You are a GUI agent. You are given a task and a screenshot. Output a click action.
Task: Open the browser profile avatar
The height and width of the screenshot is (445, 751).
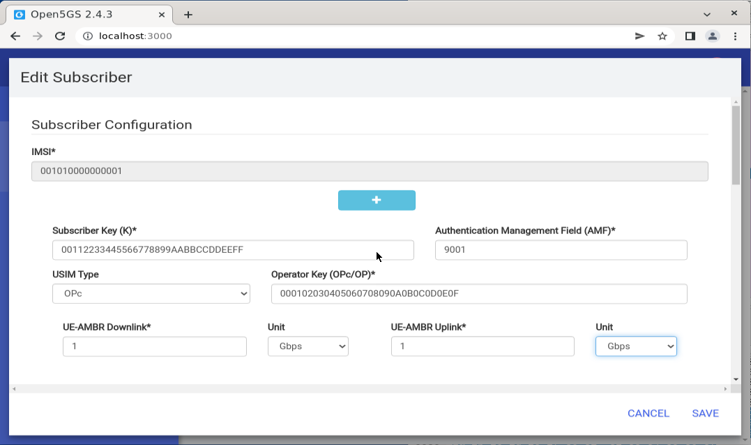click(x=713, y=36)
